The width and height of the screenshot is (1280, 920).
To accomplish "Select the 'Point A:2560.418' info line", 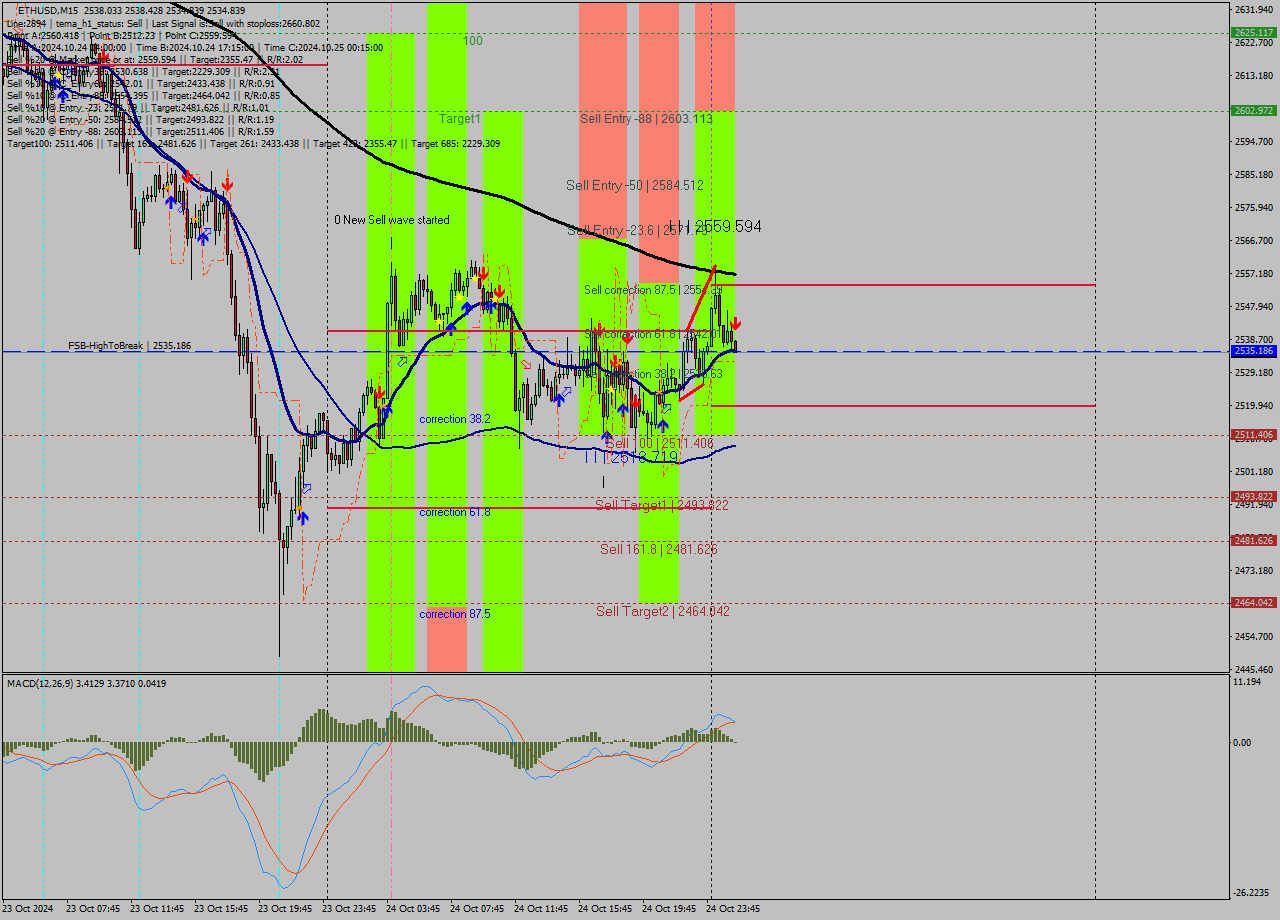I will (x=123, y=35).
